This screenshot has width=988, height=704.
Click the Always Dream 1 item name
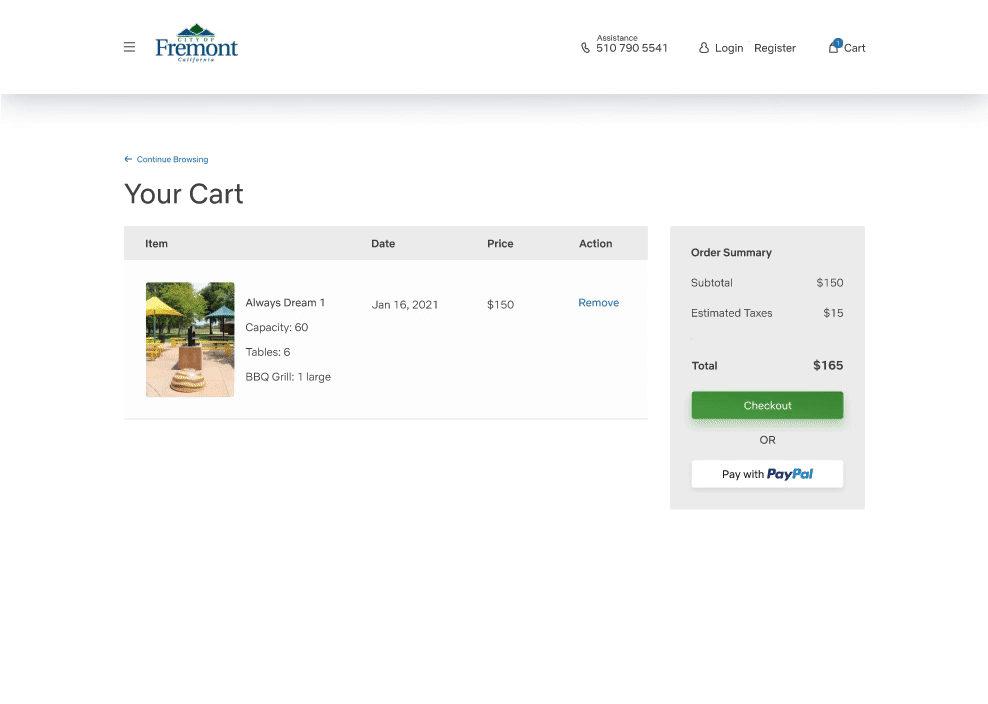[285, 303]
